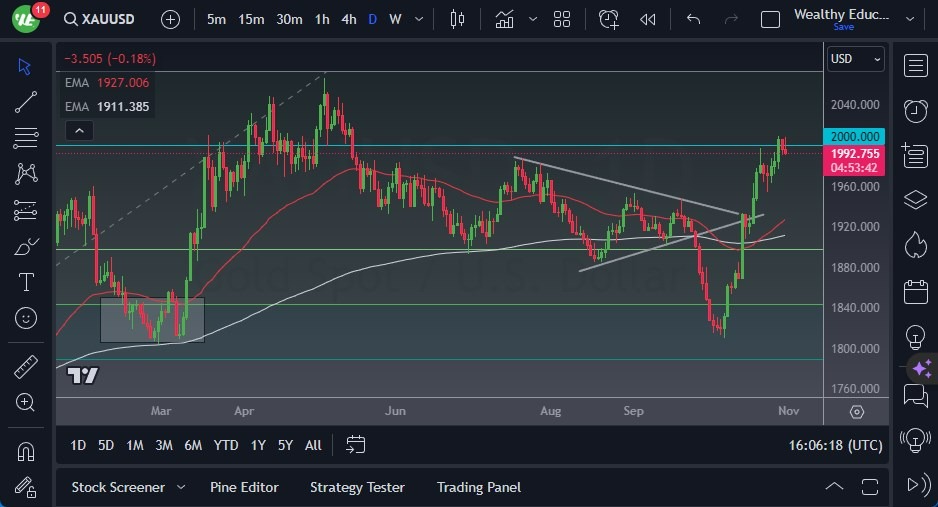Viewport: 938px width, 507px height.
Task: Expand the Stock Screener dropdown arrow
Action: 181,487
